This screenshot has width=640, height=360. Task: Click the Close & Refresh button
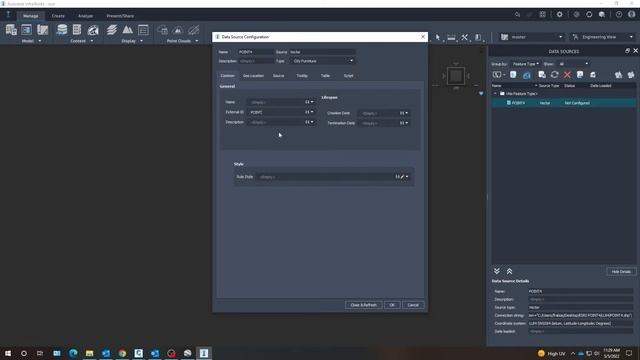coord(363,305)
